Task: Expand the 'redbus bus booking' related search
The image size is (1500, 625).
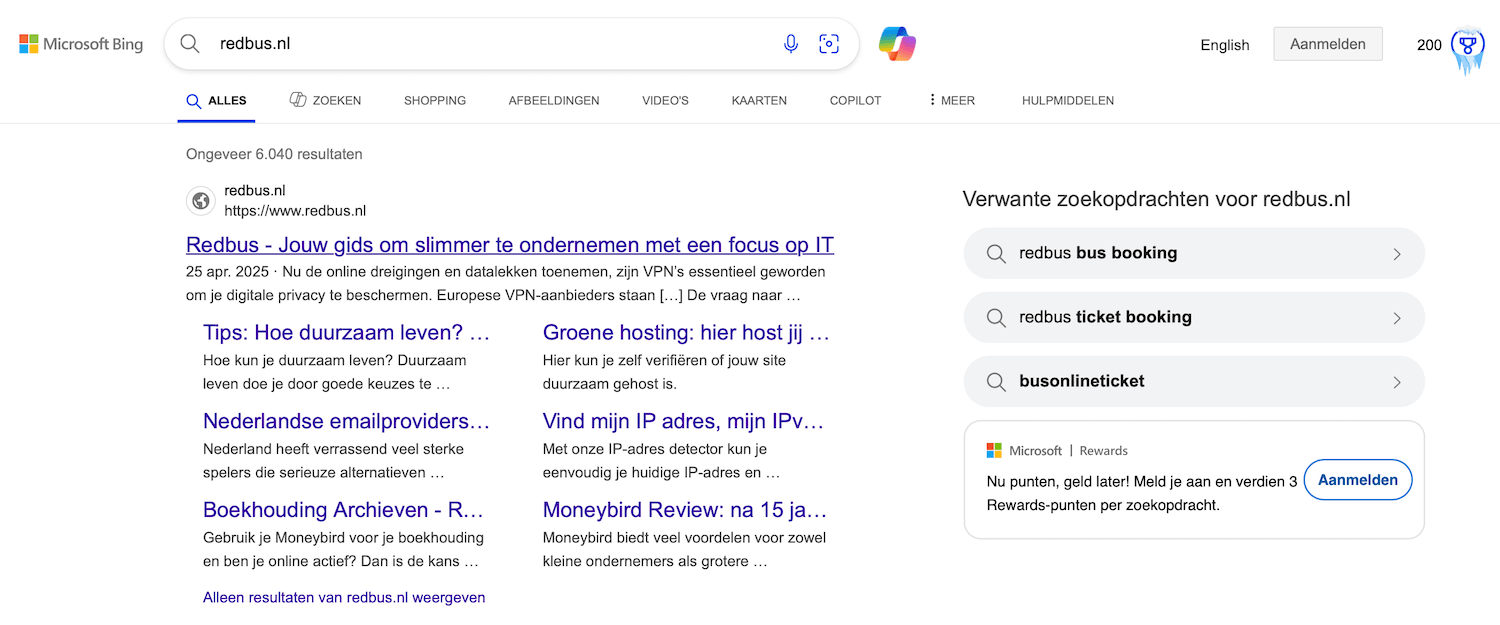Action: tap(1397, 253)
